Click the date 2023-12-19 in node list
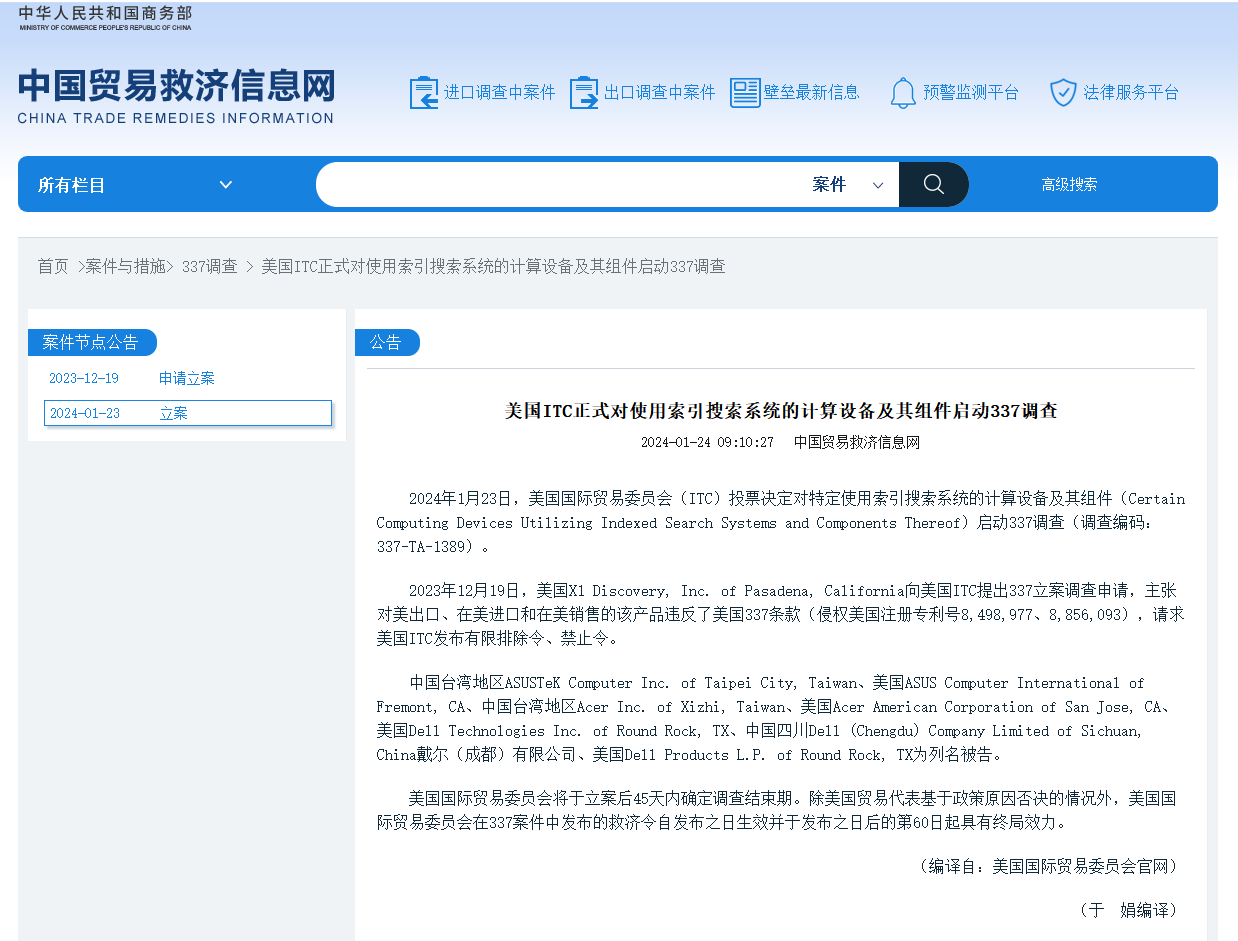Image resolution: width=1238 pixels, height=941 pixels. point(84,378)
